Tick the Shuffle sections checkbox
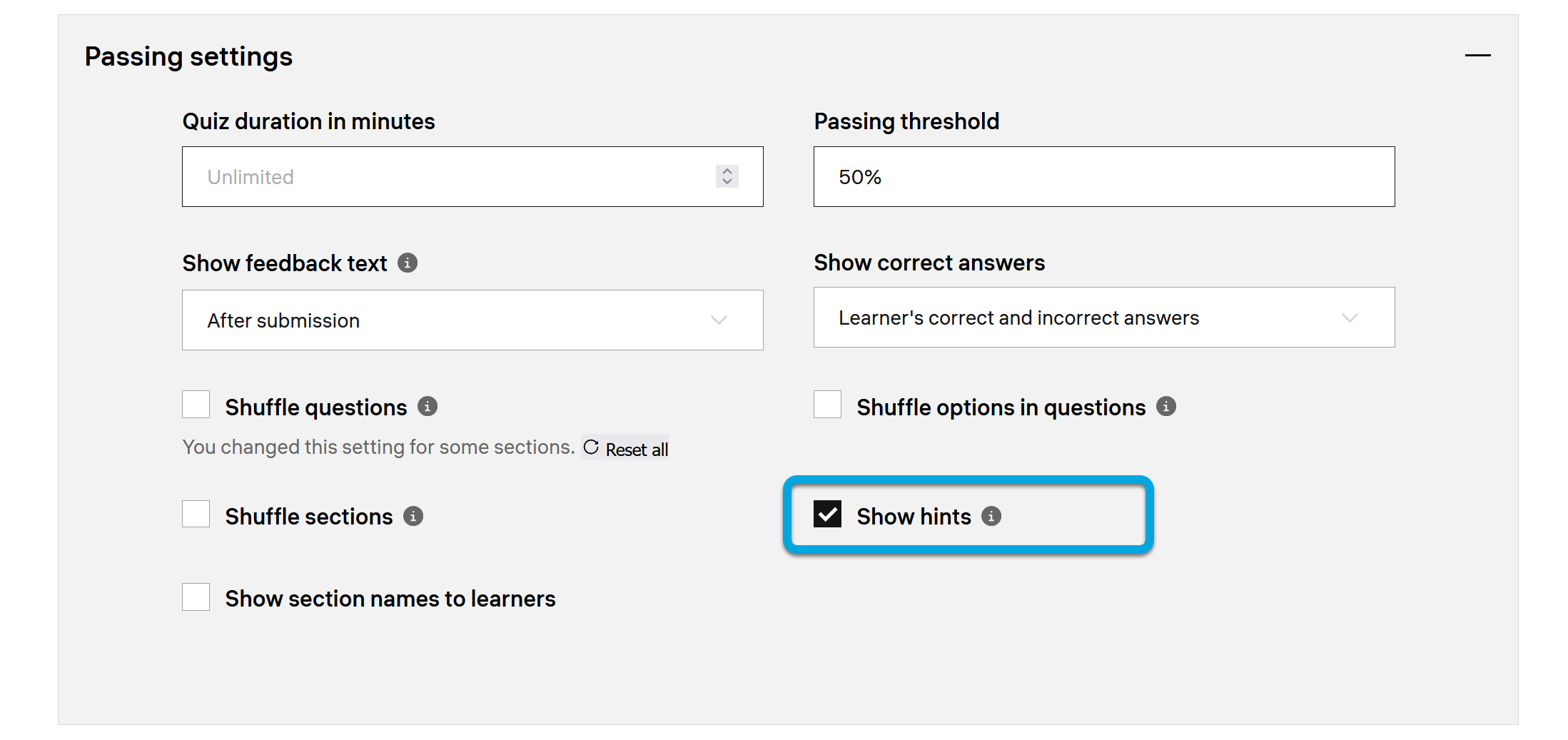The width and height of the screenshot is (1568, 740). [196, 514]
